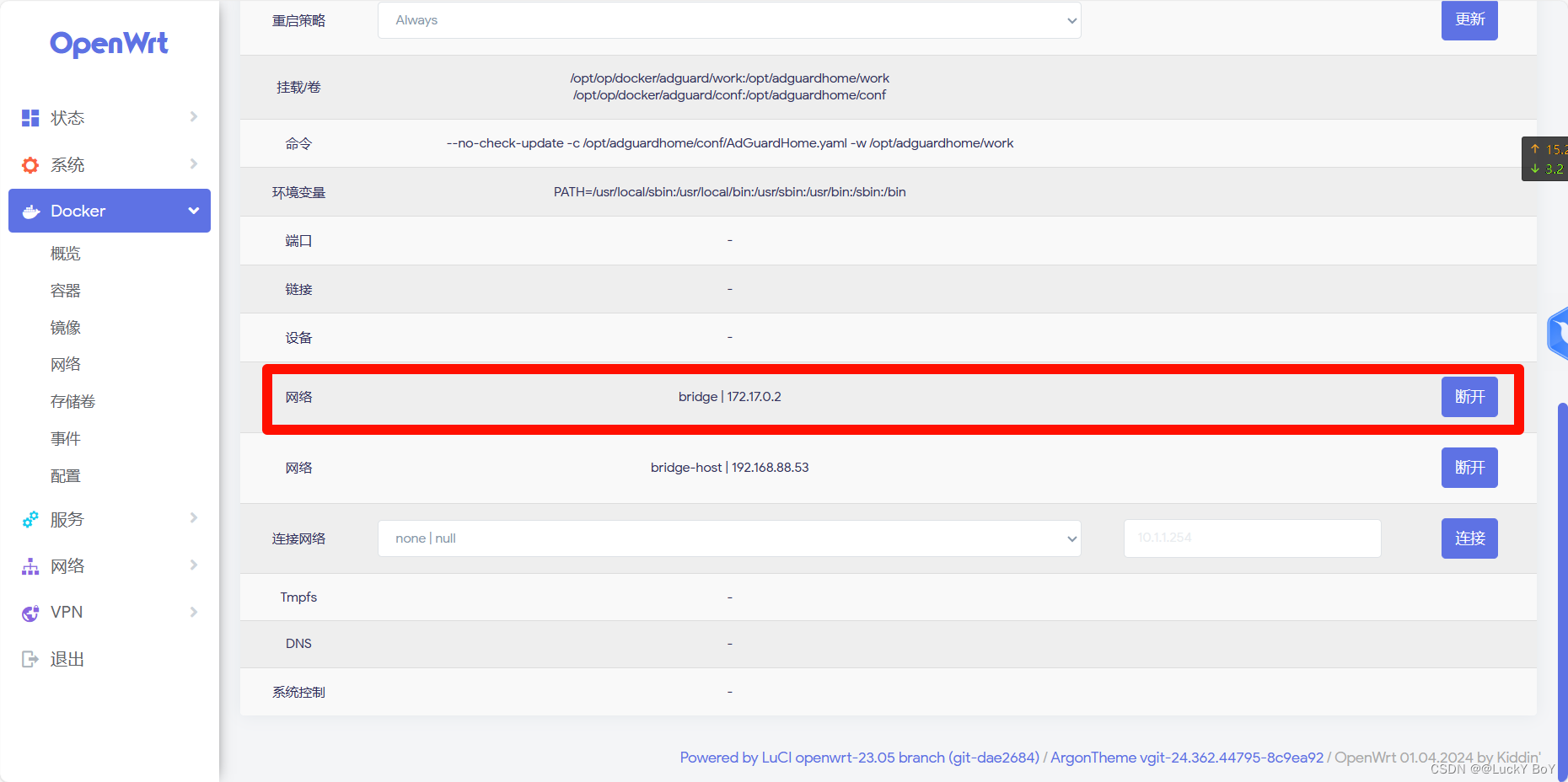Click 退出 to log out
Image resolution: width=1568 pixels, height=782 pixels.
[x=67, y=659]
